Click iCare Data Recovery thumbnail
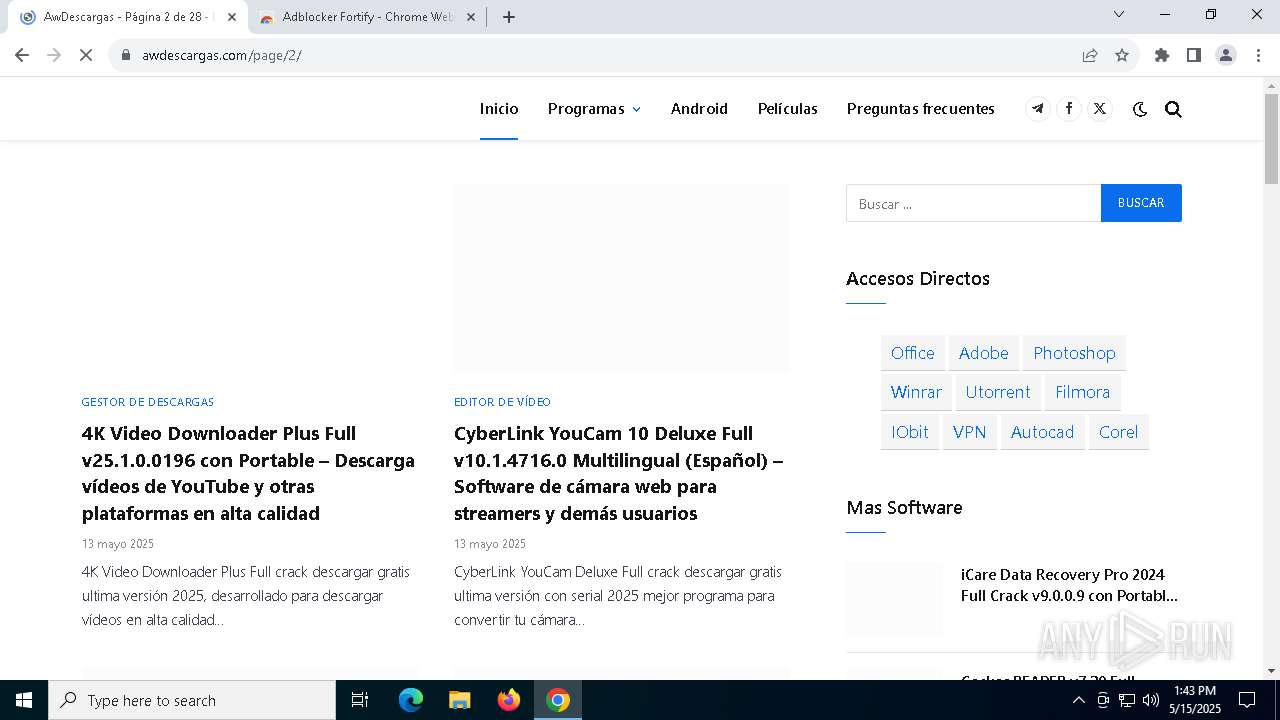1280x720 pixels. tap(895, 599)
